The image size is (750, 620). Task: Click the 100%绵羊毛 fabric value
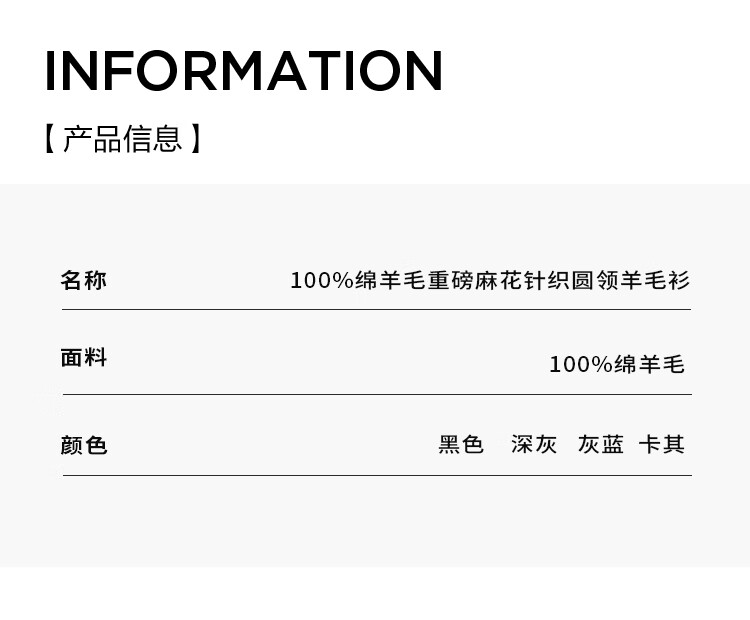click(x=617, y=365)
